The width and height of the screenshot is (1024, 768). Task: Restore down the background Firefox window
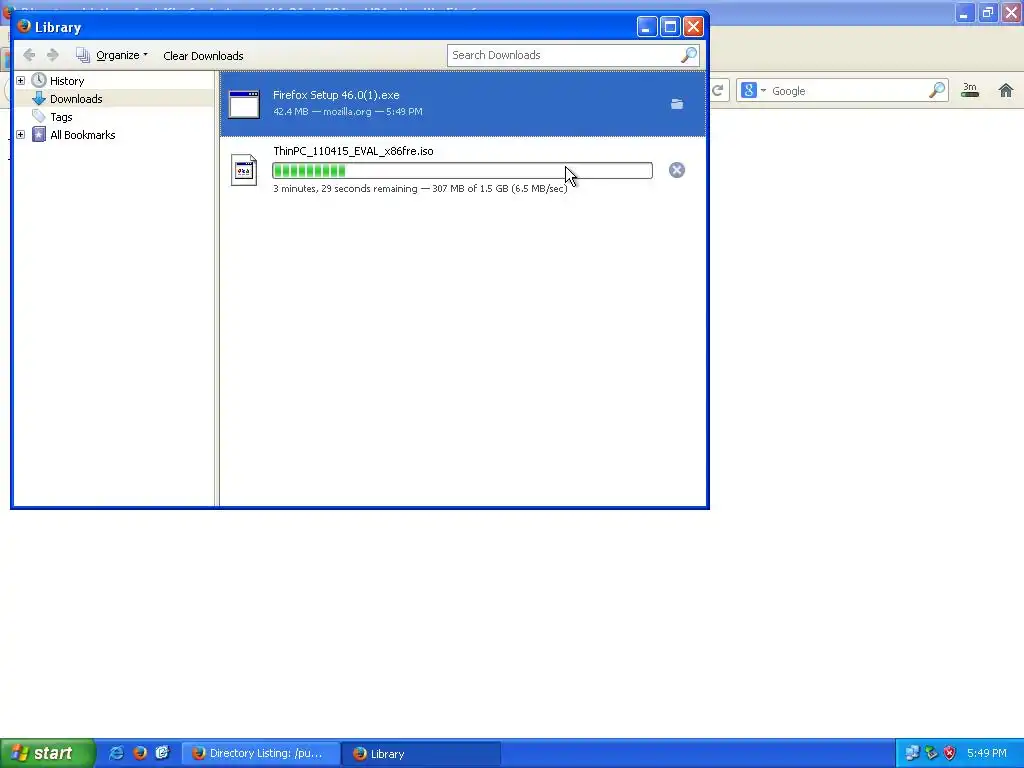987,12
